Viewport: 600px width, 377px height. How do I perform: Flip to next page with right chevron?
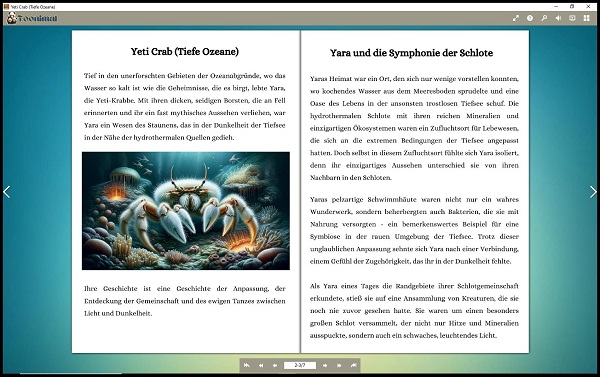click(593, 192)
